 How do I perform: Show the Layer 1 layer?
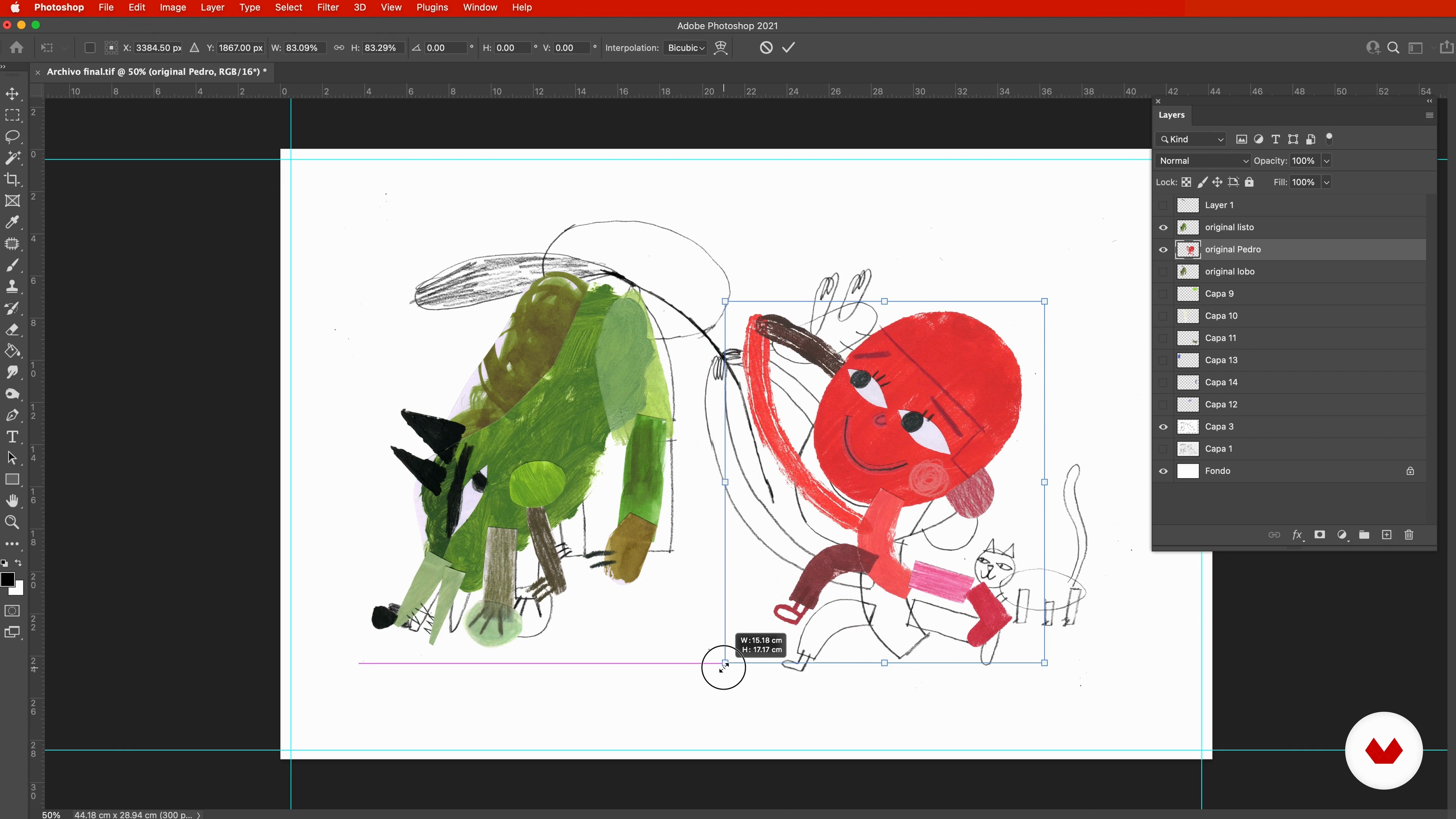click(x=1163, y=205)
